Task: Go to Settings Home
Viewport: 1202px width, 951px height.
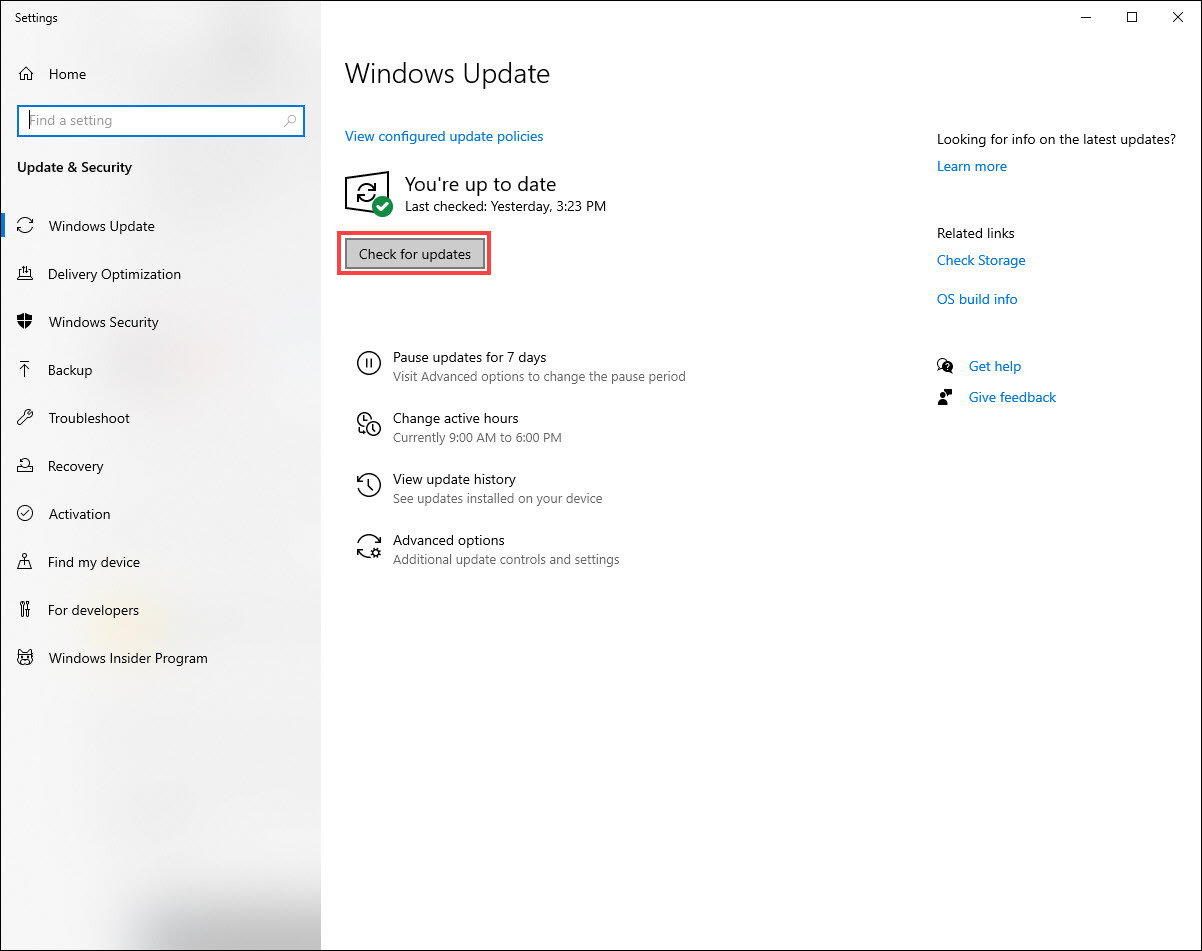Action: point(67,74)
